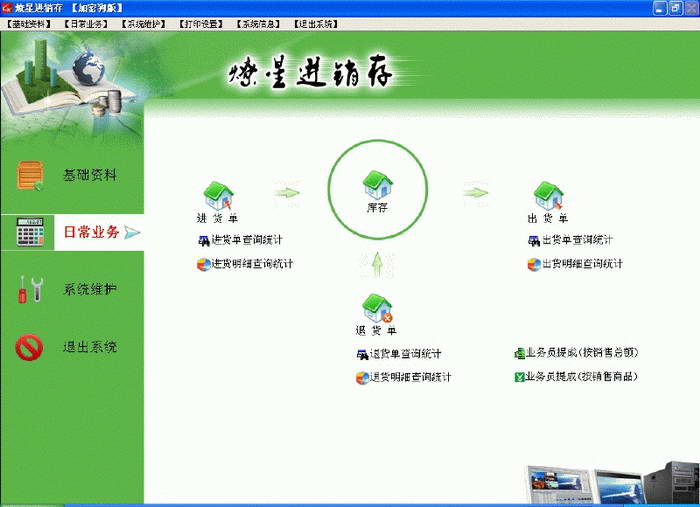The height and width of the screenshot is (507, 700).
Task: Open 业务员提成(按销售商品) report
Action: 576,377
